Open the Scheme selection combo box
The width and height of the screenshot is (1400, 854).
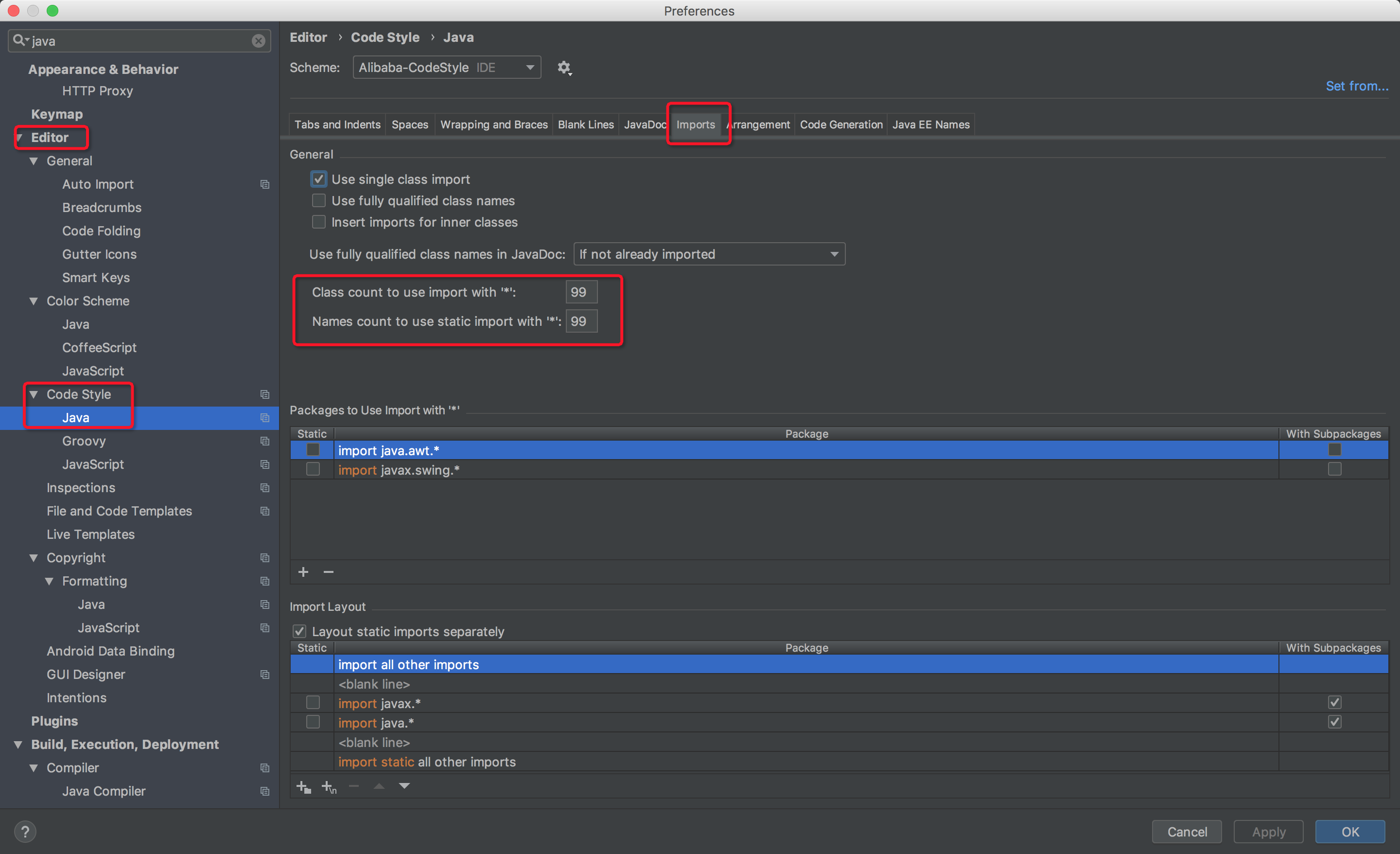point(447,67)
